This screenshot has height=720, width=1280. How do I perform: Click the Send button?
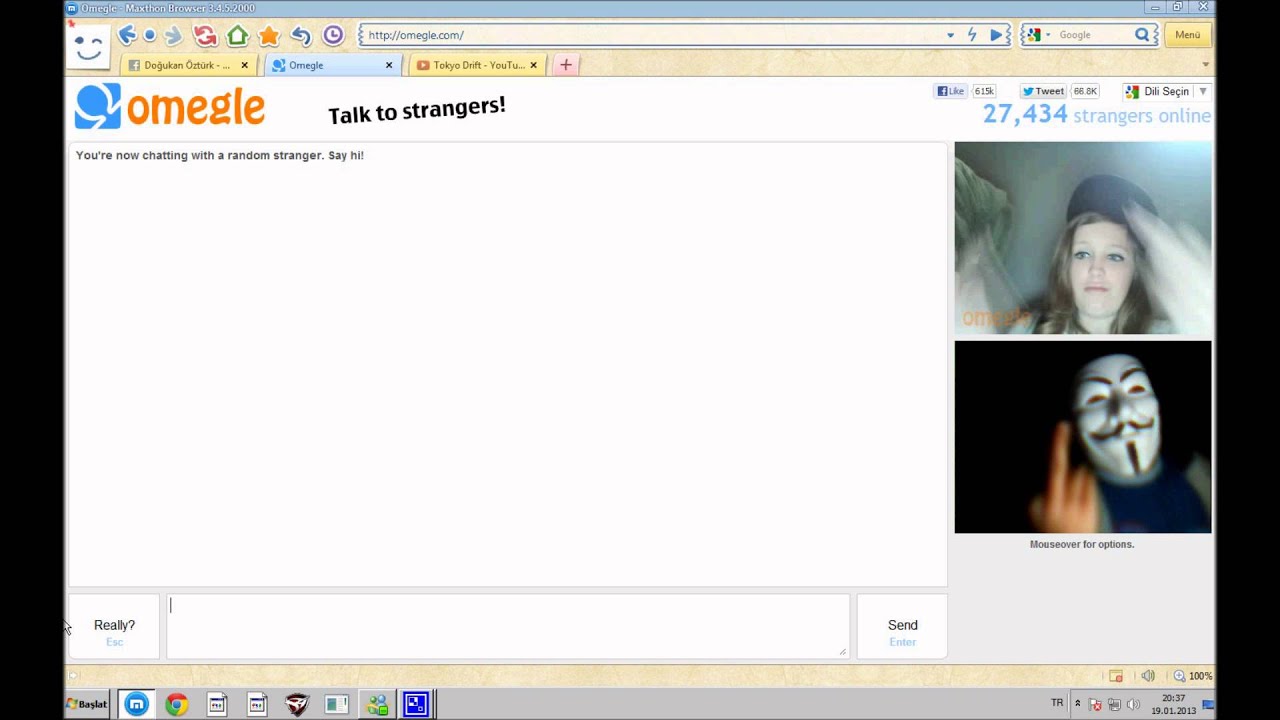click(902, 627)
